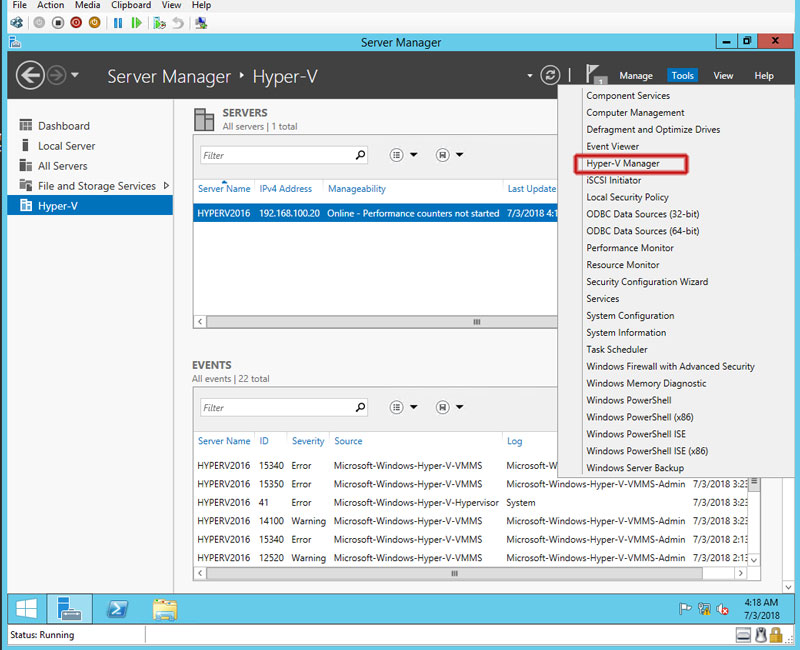This screenshot has height=650, width=800.
Task: Open File Explorer from the taskbar
Action: click(165, 609)
